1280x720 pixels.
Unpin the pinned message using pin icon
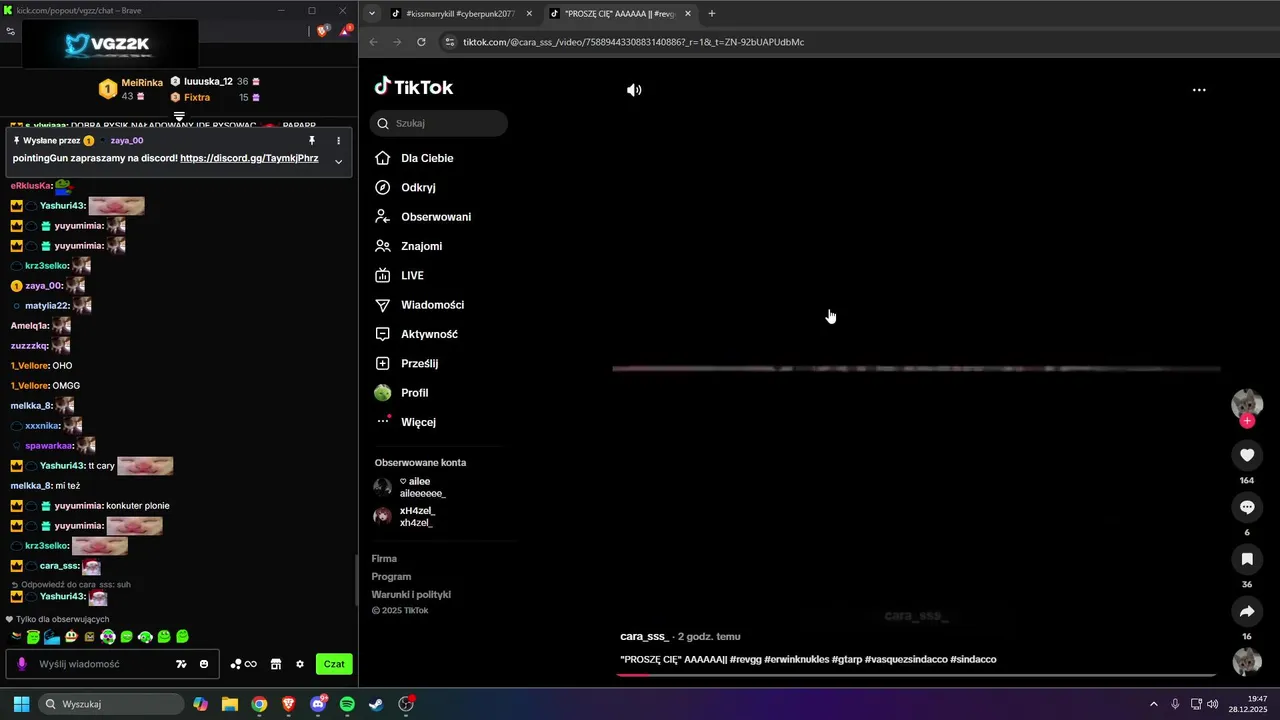(x=311, y=141)
